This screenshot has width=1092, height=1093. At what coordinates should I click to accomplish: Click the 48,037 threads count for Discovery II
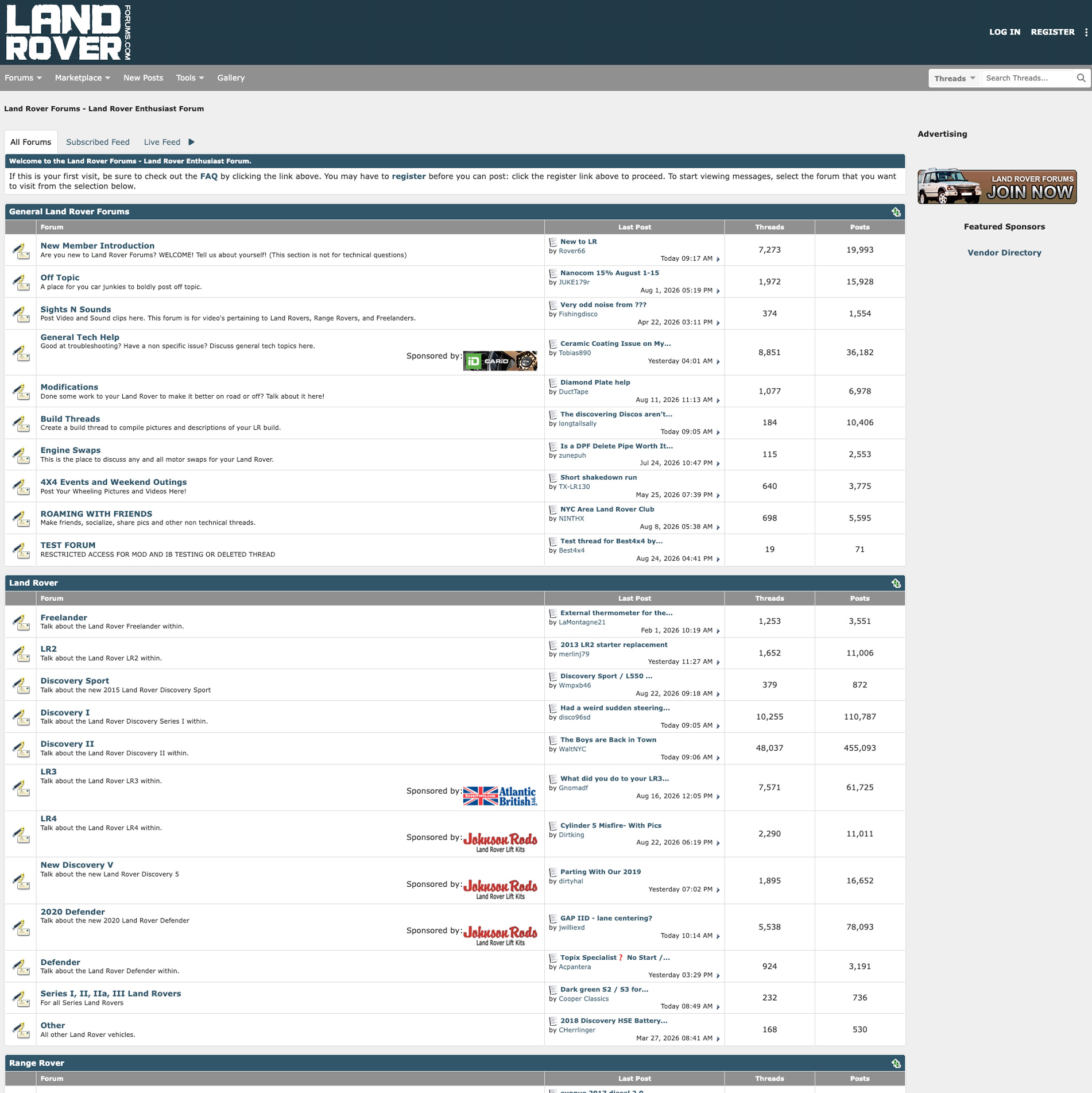click(769, 748)
